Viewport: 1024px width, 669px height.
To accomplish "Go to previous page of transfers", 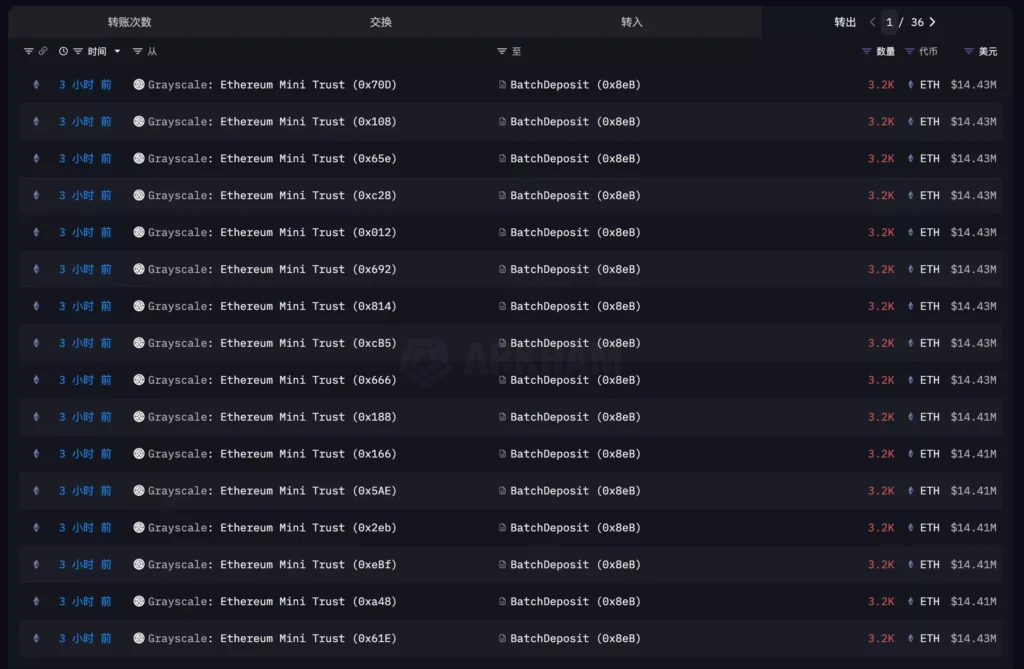I will click(x=872, y=22).
